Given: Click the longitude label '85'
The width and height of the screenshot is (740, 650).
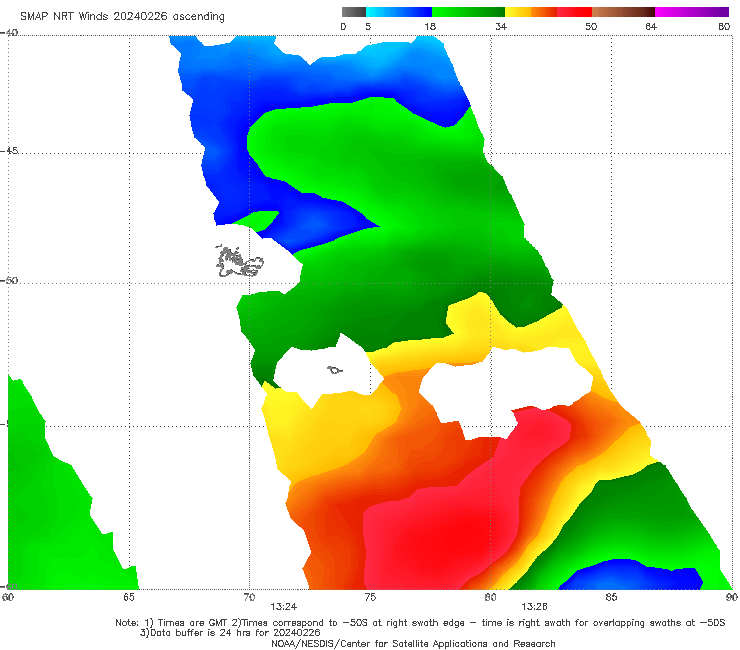Looking at the screenshot, I should [x=611, y=597].
